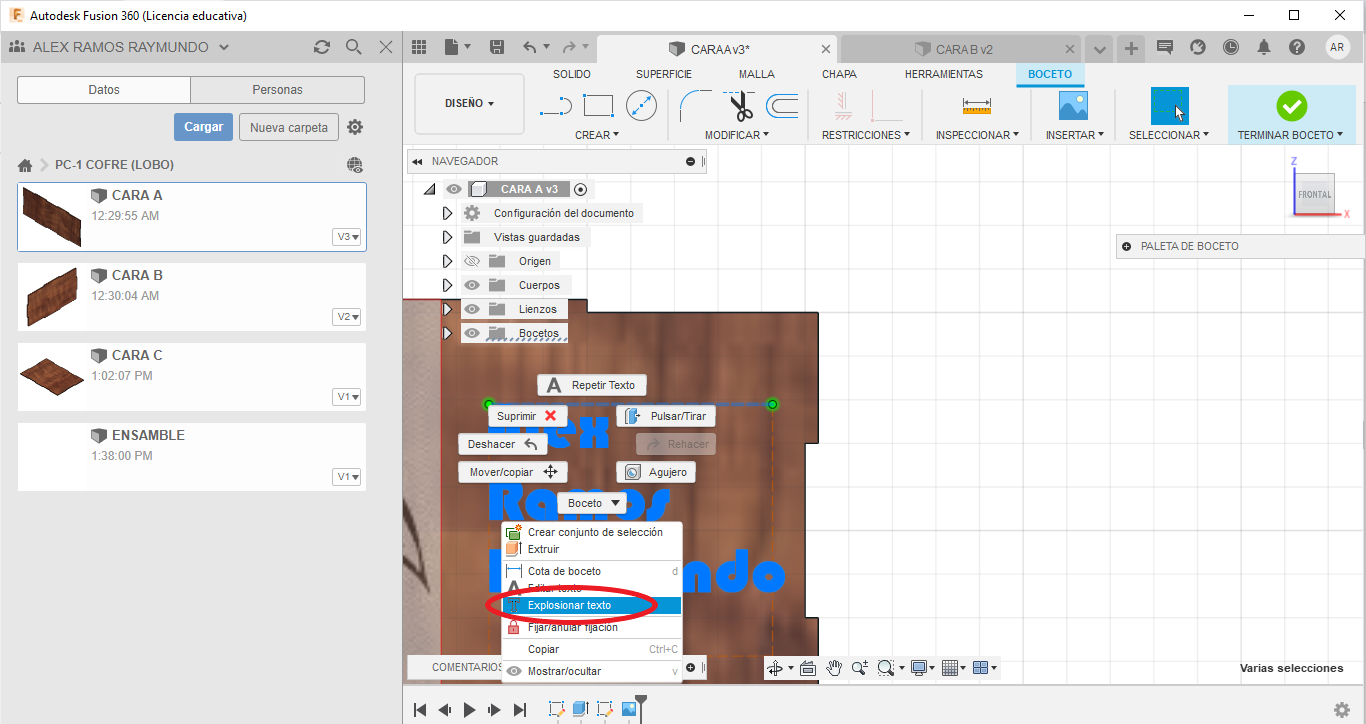Click the Nueva carpeta button

pyautogui.click(x=289, y=127)
